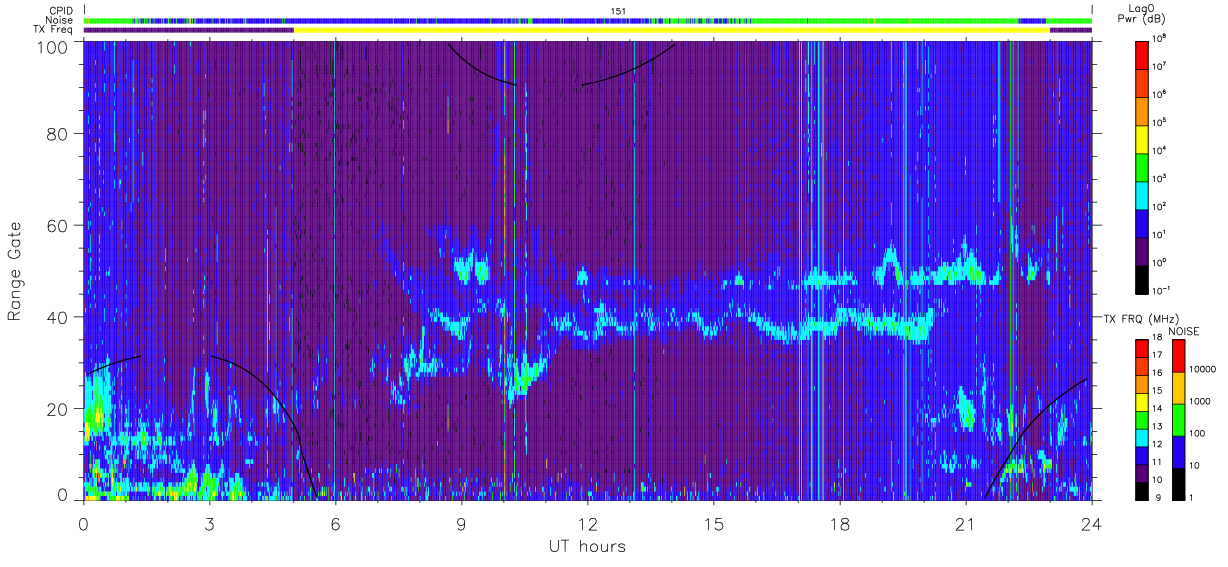Click the 24 tick on UT hours axis
The image size is (1228, 567).
tap(1091, 524)
